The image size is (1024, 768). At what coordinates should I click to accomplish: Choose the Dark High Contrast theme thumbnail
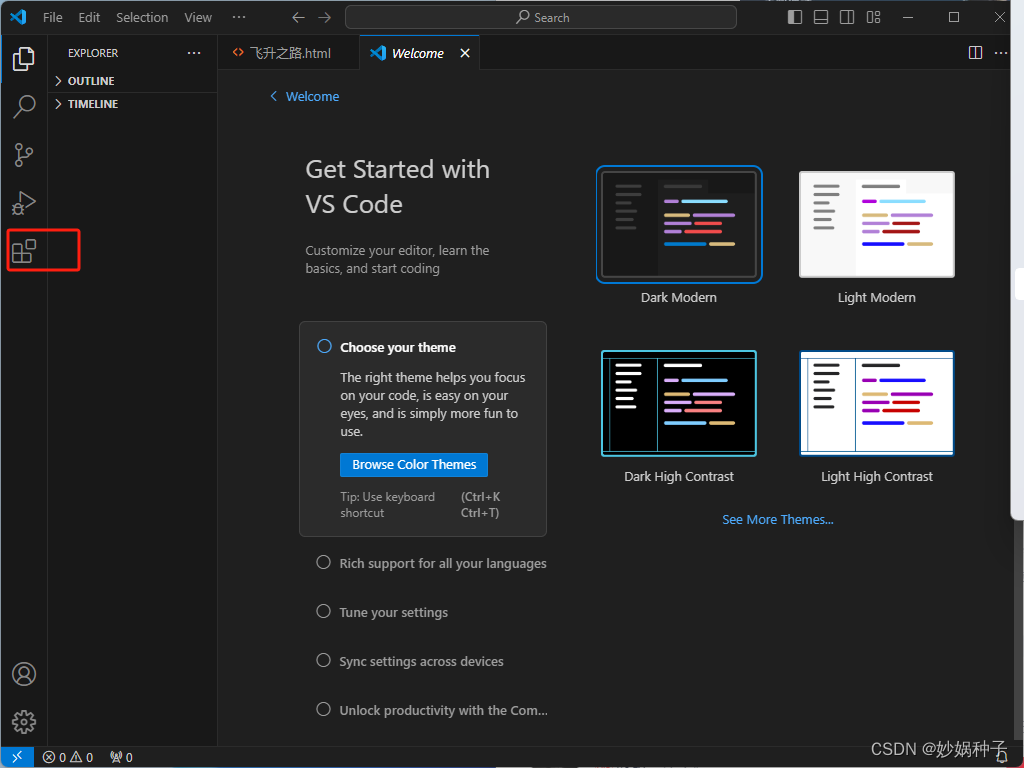point(679,403)
